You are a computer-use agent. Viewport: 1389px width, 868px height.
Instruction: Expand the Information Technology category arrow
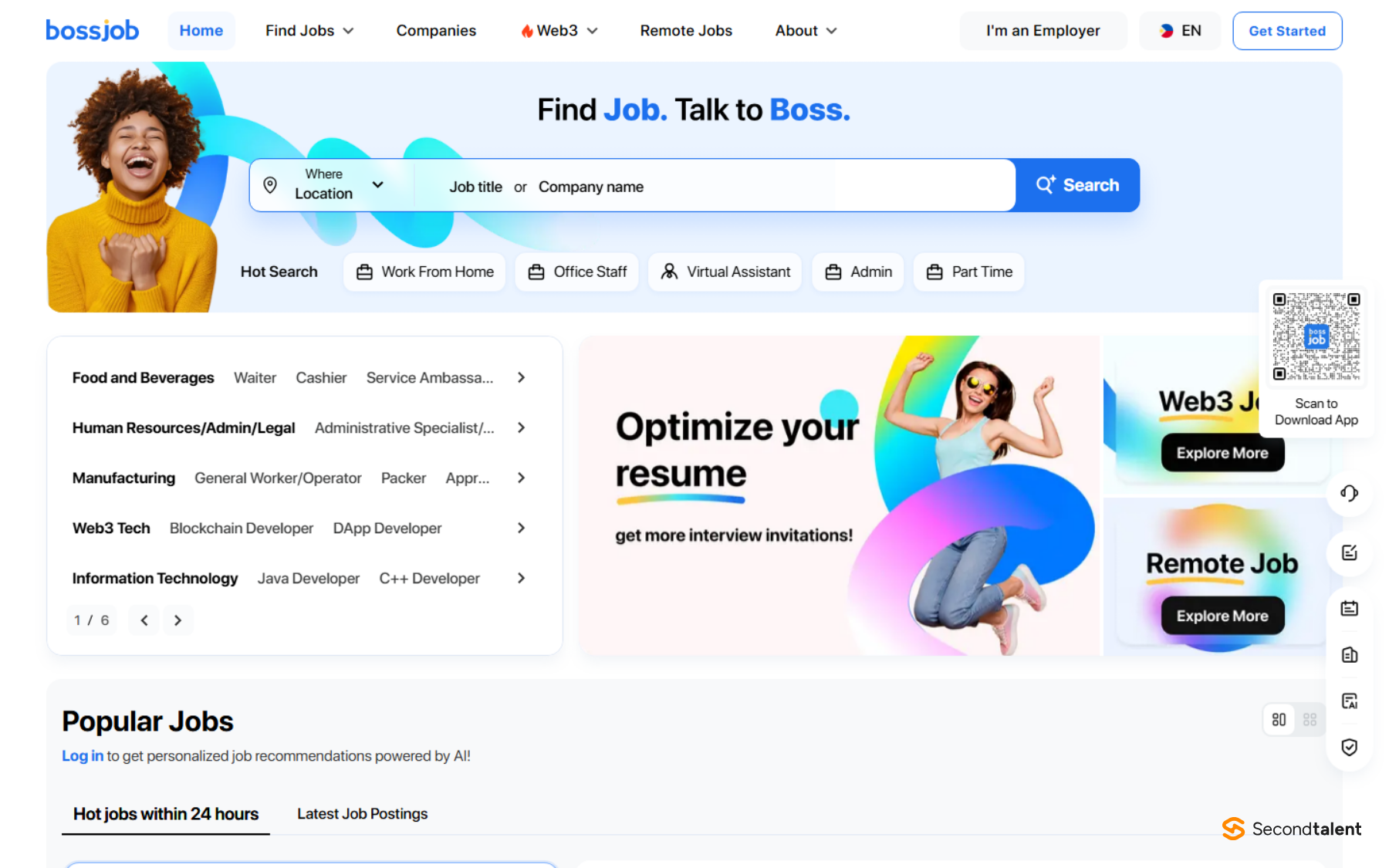click(x=522, y=578)
